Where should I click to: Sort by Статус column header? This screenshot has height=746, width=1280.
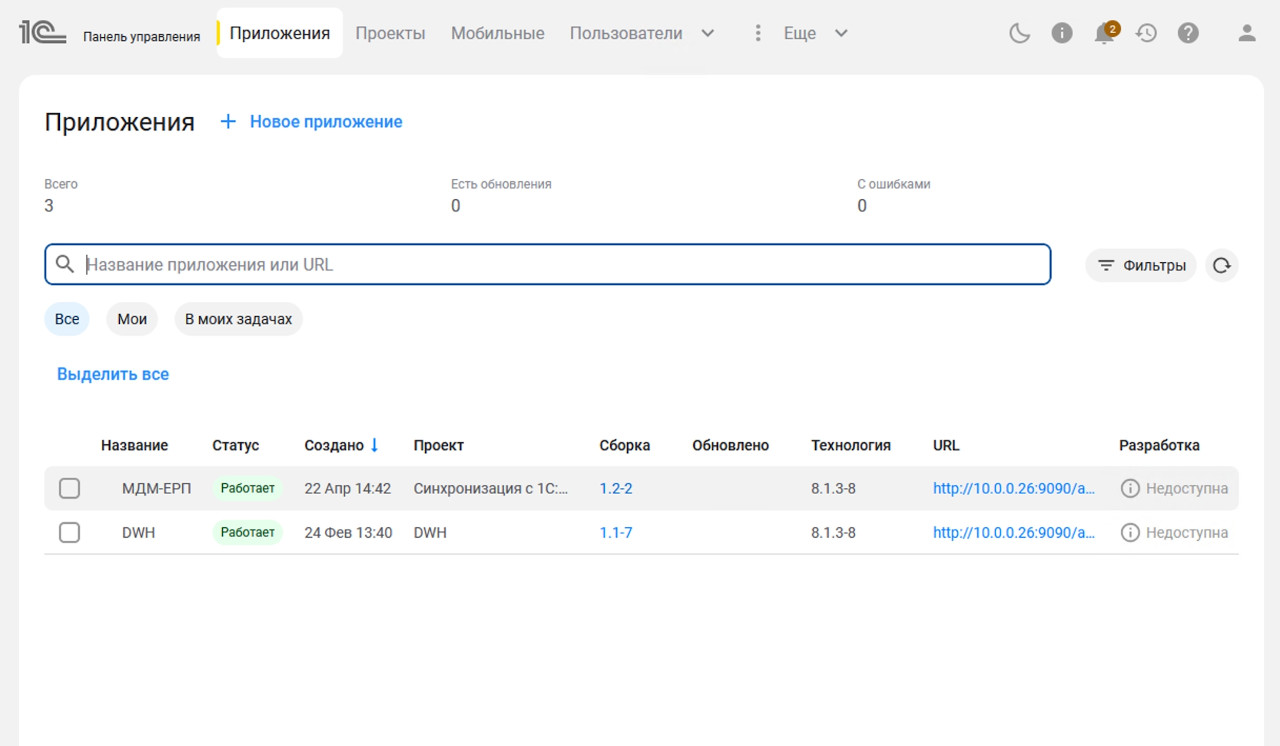236,445
